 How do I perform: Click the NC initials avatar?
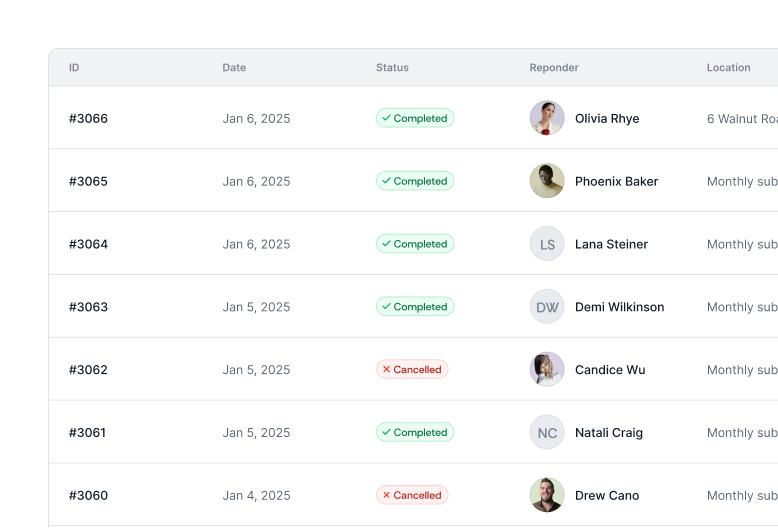547,432
